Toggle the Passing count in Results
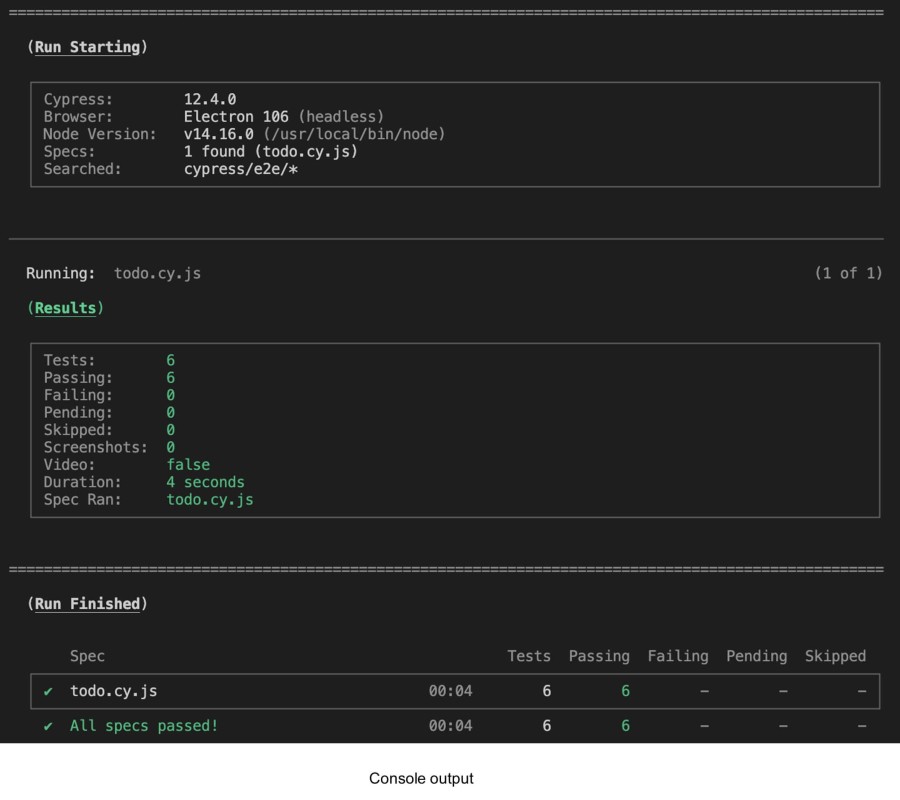This screenshot has height=800, width=900. (170, 377)
